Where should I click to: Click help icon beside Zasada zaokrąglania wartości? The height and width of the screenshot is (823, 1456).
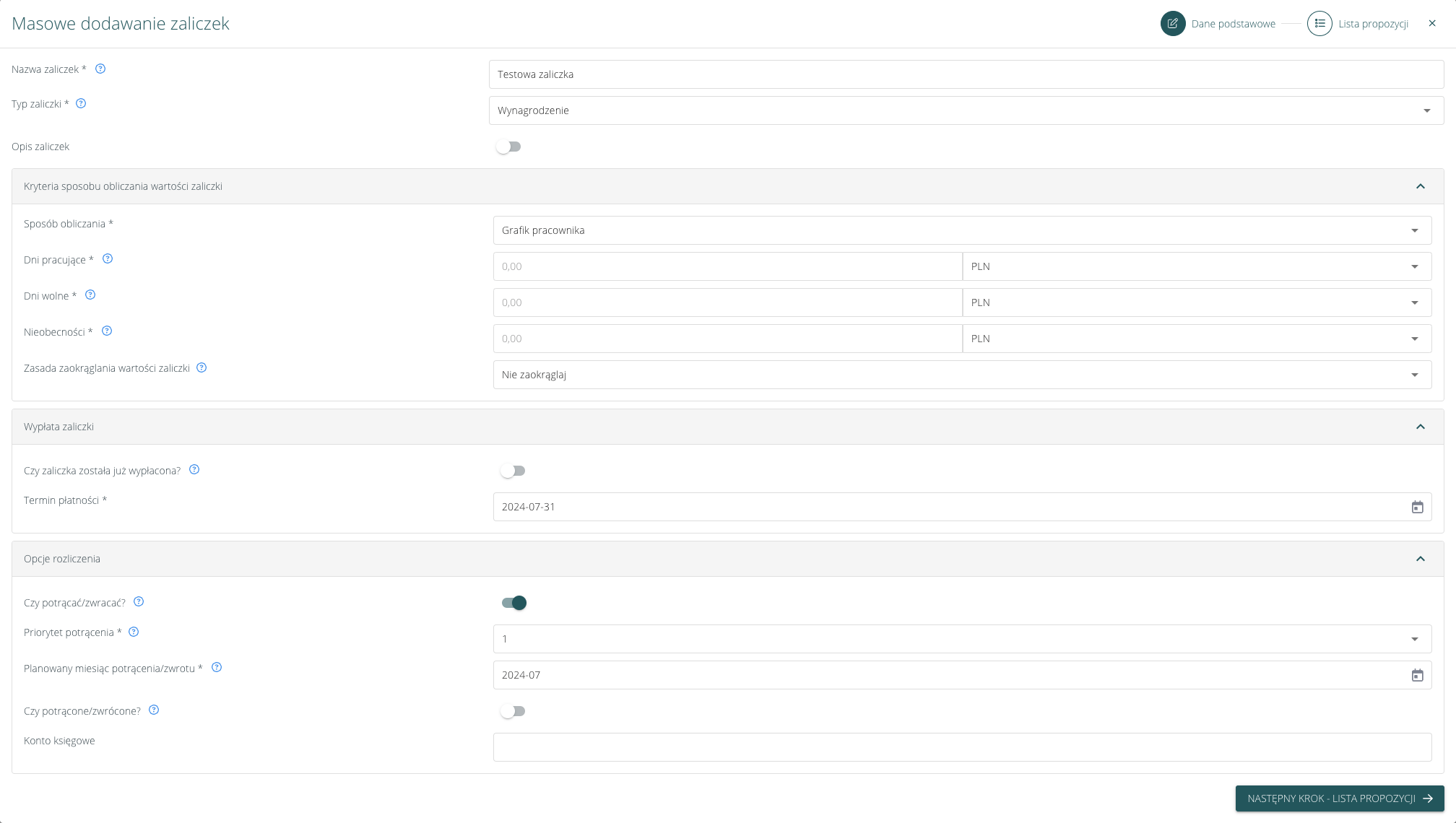pos(201,368)
